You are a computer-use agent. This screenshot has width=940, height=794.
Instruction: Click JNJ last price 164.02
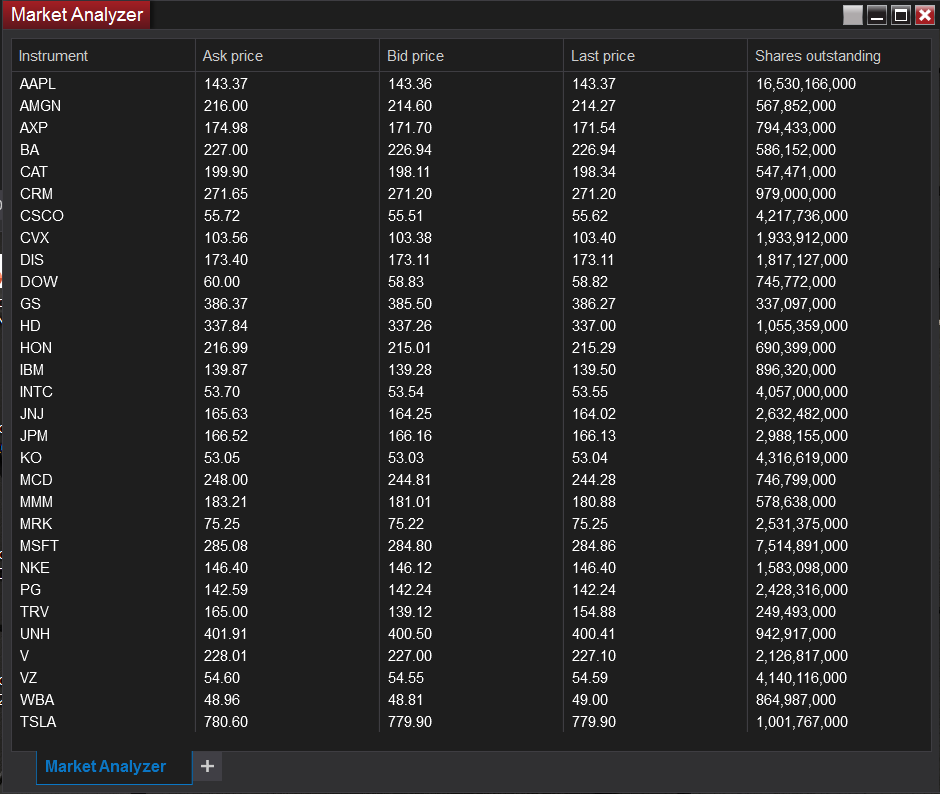pos(594,414)
